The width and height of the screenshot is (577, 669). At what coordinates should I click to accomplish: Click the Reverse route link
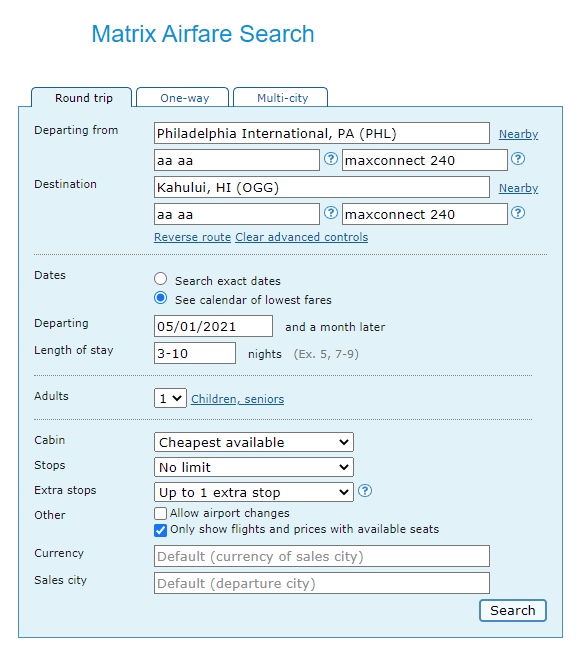(x=192, y=237)
